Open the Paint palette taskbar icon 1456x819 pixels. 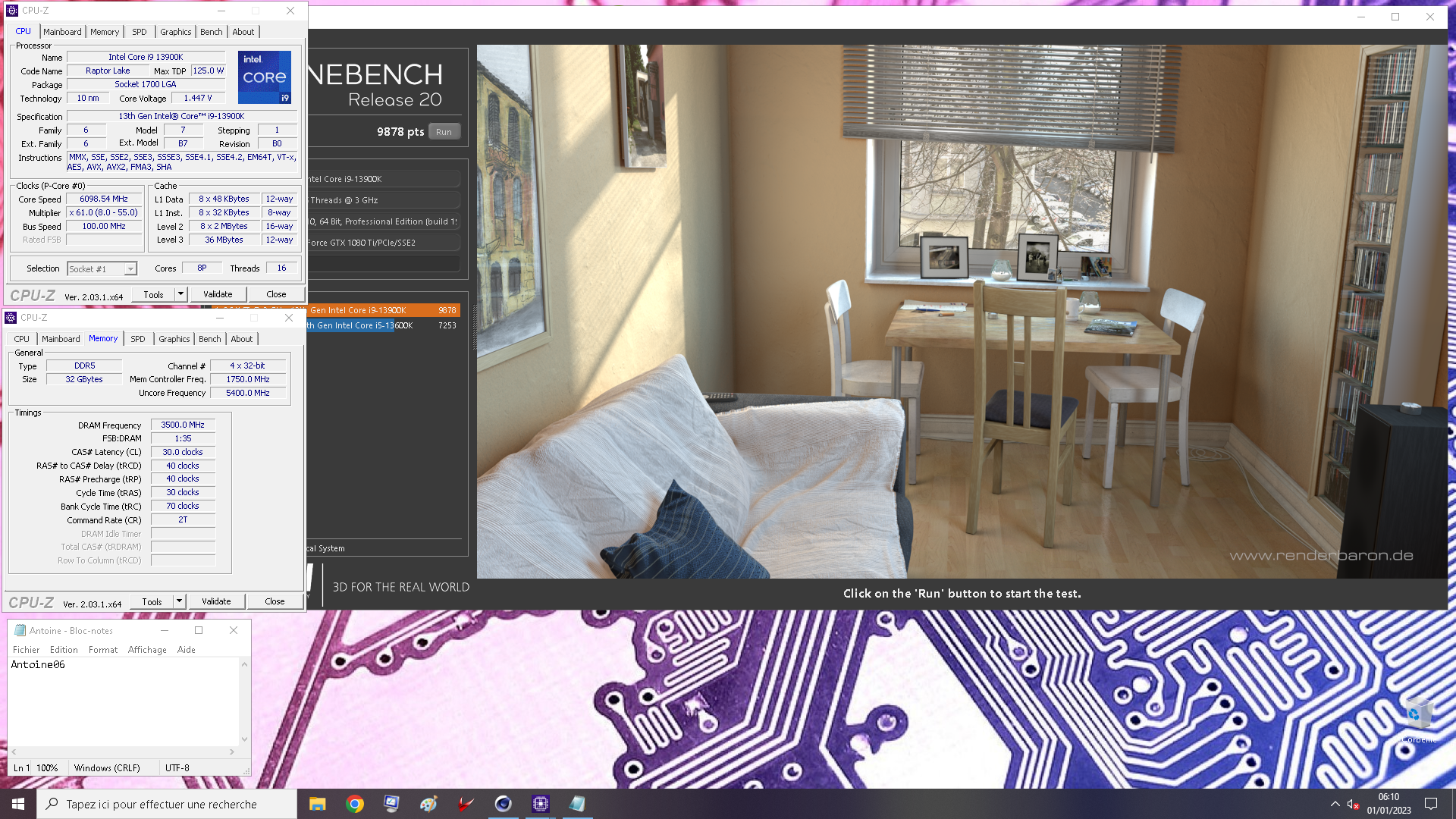[x=428, y=804]
